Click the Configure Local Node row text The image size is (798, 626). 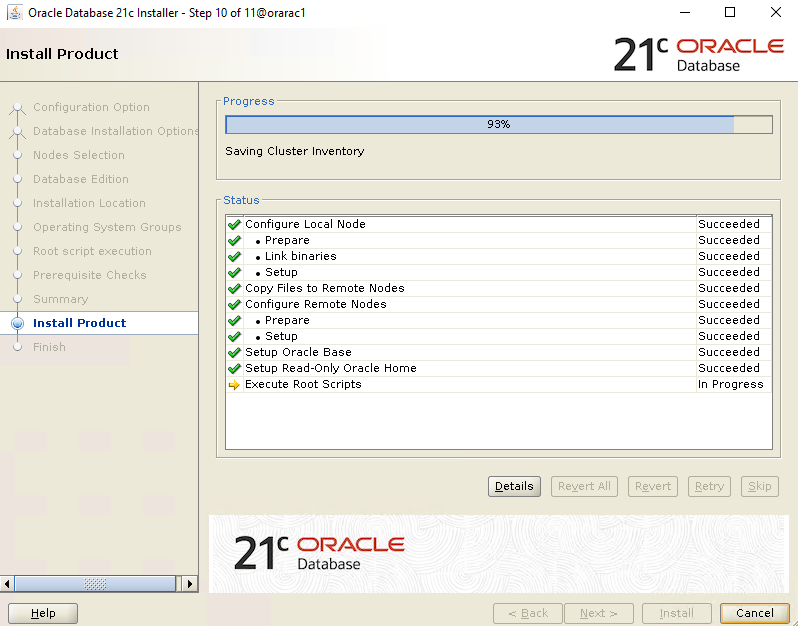click(305, 224)
